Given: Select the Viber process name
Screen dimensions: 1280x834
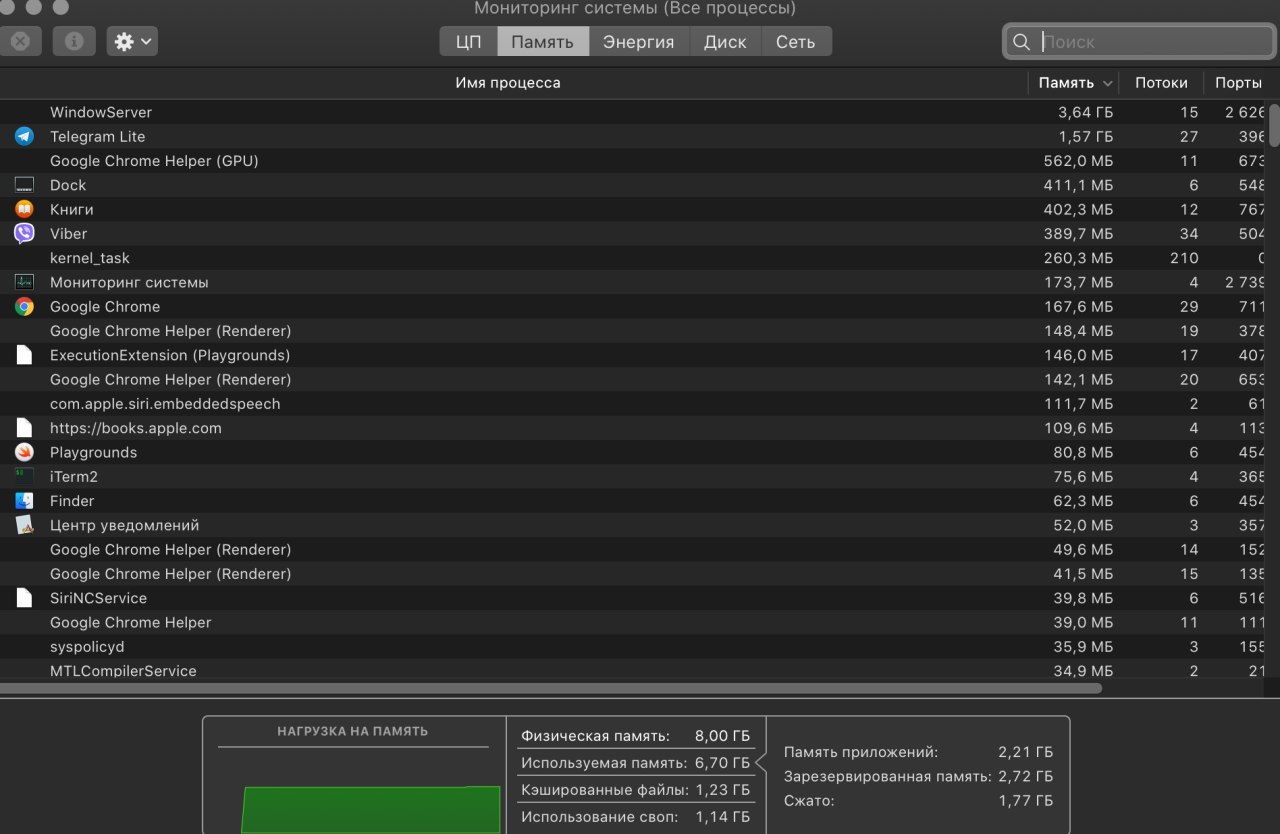Looking at the screenshot, I should [x=68, y=234].
